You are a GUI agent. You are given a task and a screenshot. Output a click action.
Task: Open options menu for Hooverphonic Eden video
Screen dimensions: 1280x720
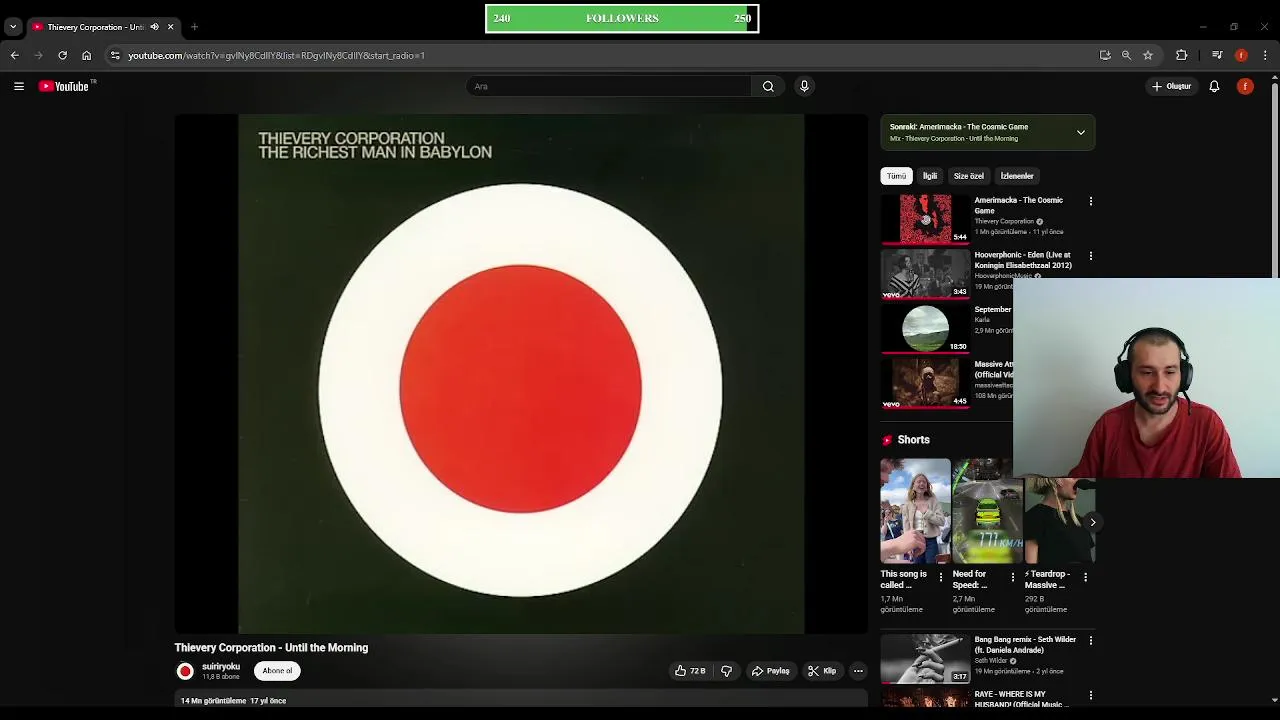pos(1091,256)
